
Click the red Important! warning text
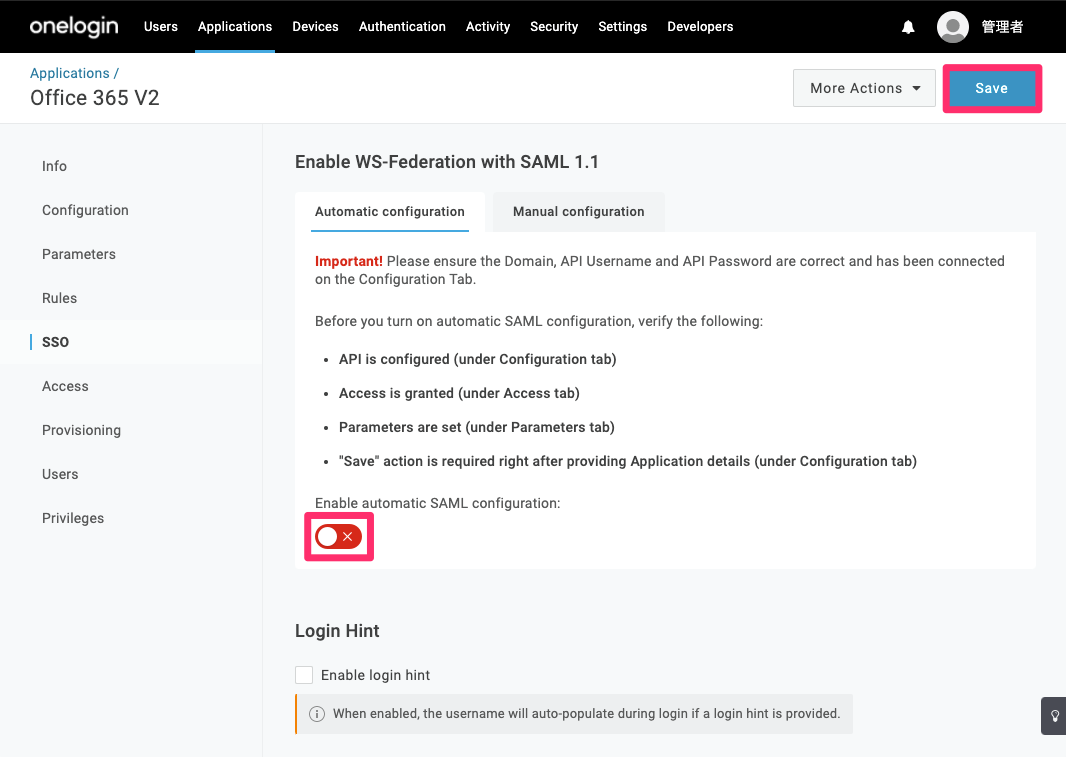click(x=349, y=261)
